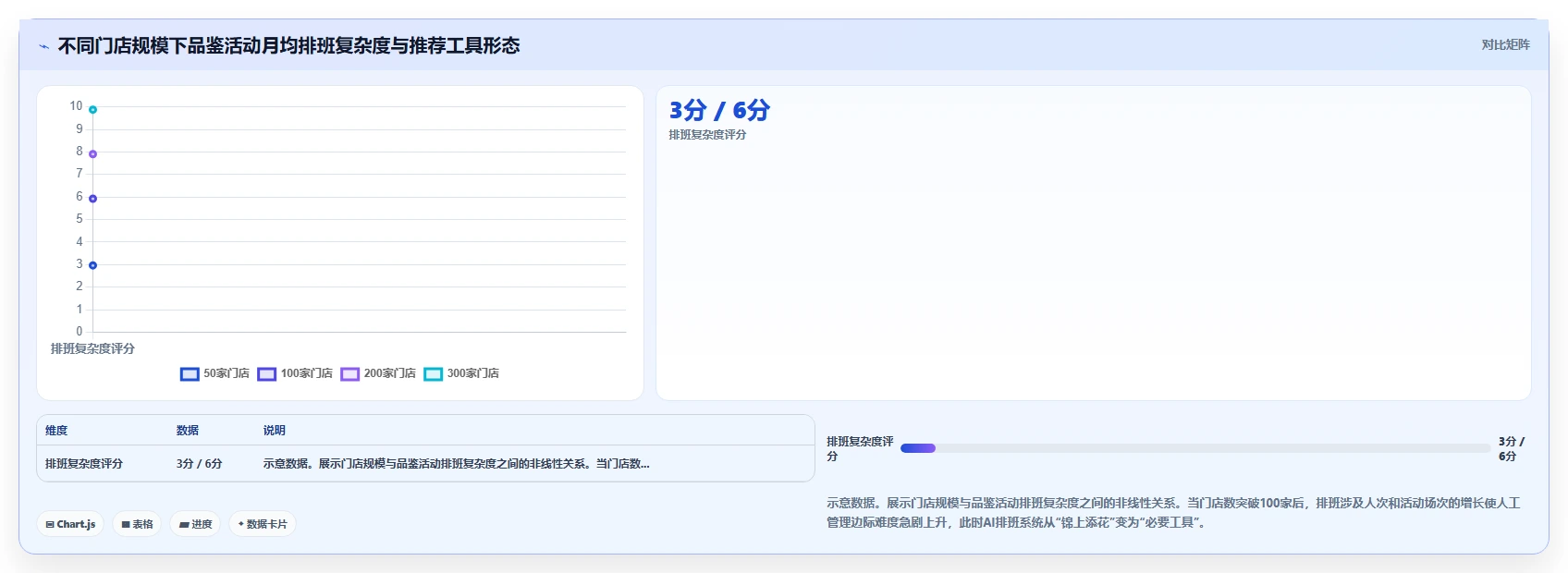1568x573 pixels.
Task: Click the 表格 tag chip
Action: coord(137,524)
